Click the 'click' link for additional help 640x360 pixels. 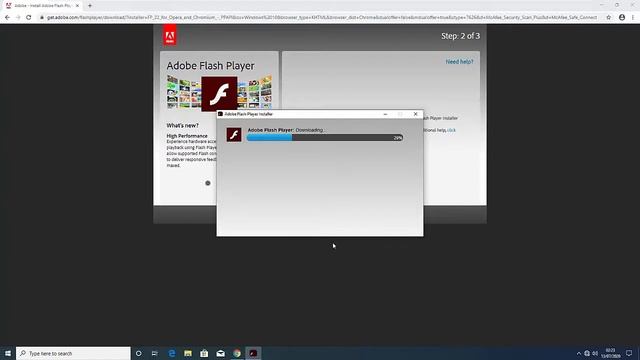point(451,130)
